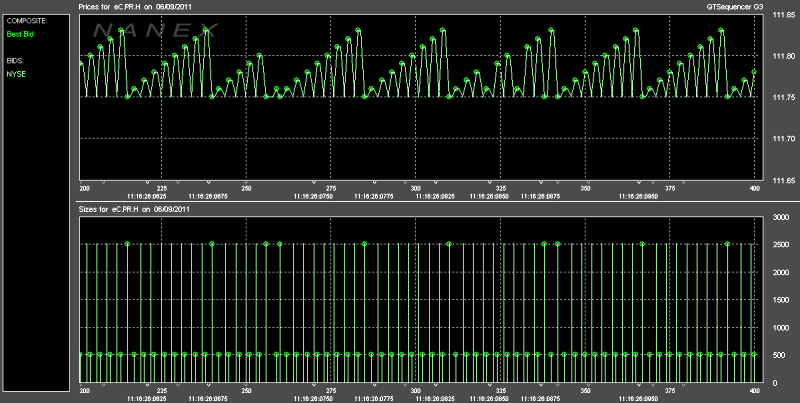Click the Sizes for eC.PR.H chart title
The height and width of the screenshot is (403, 800).
point(134,209)
